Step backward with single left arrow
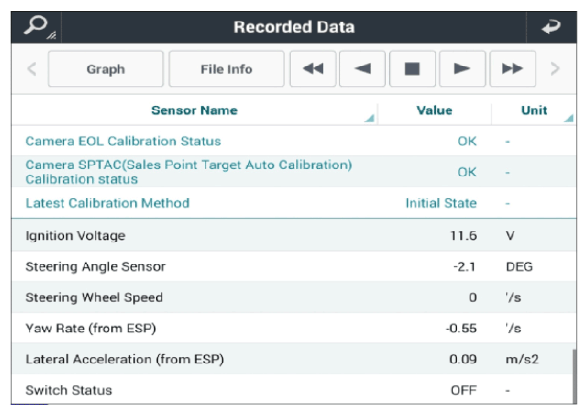 pos(362,69)
